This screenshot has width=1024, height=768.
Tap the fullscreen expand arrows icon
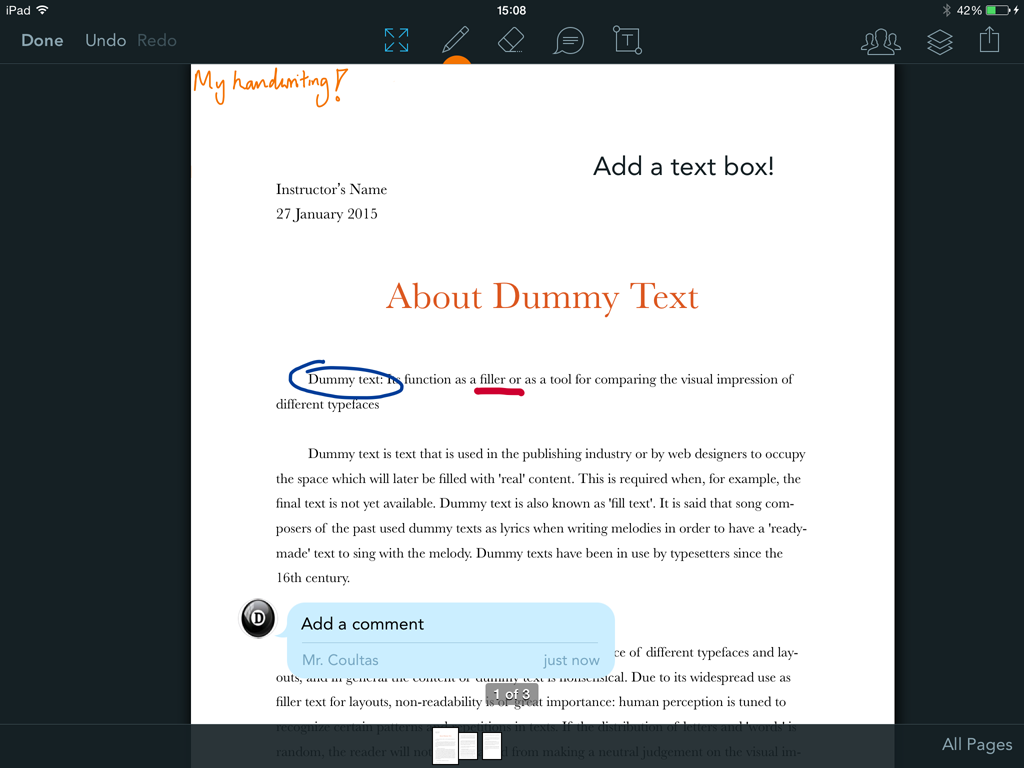click(x=396, y=40)
